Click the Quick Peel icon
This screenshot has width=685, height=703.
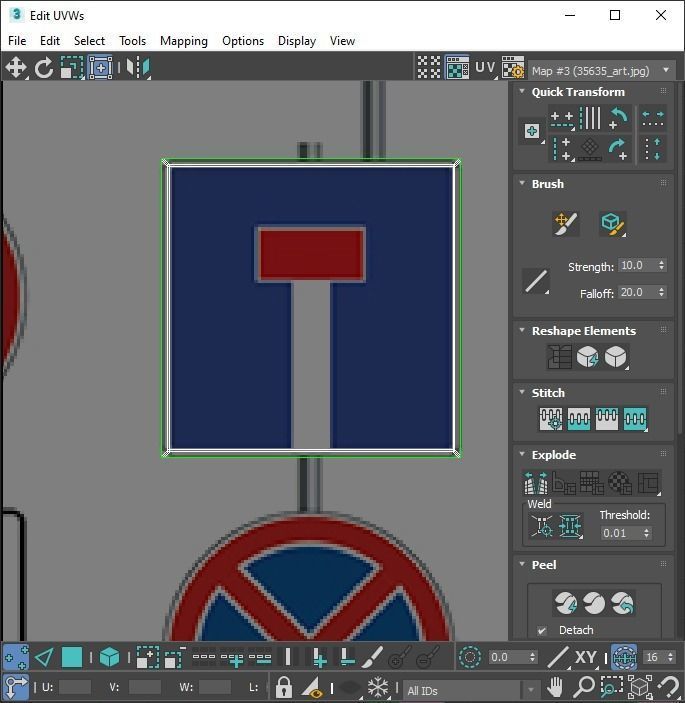tap(566, 603)
